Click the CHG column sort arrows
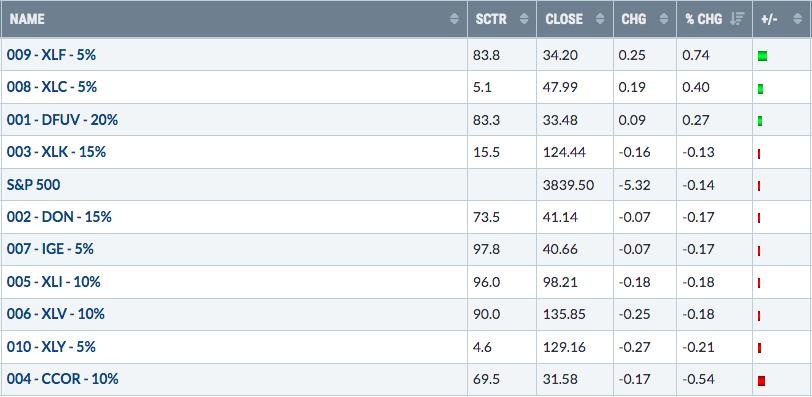Screen dimensions: 812x397 [x=663, y=19]
